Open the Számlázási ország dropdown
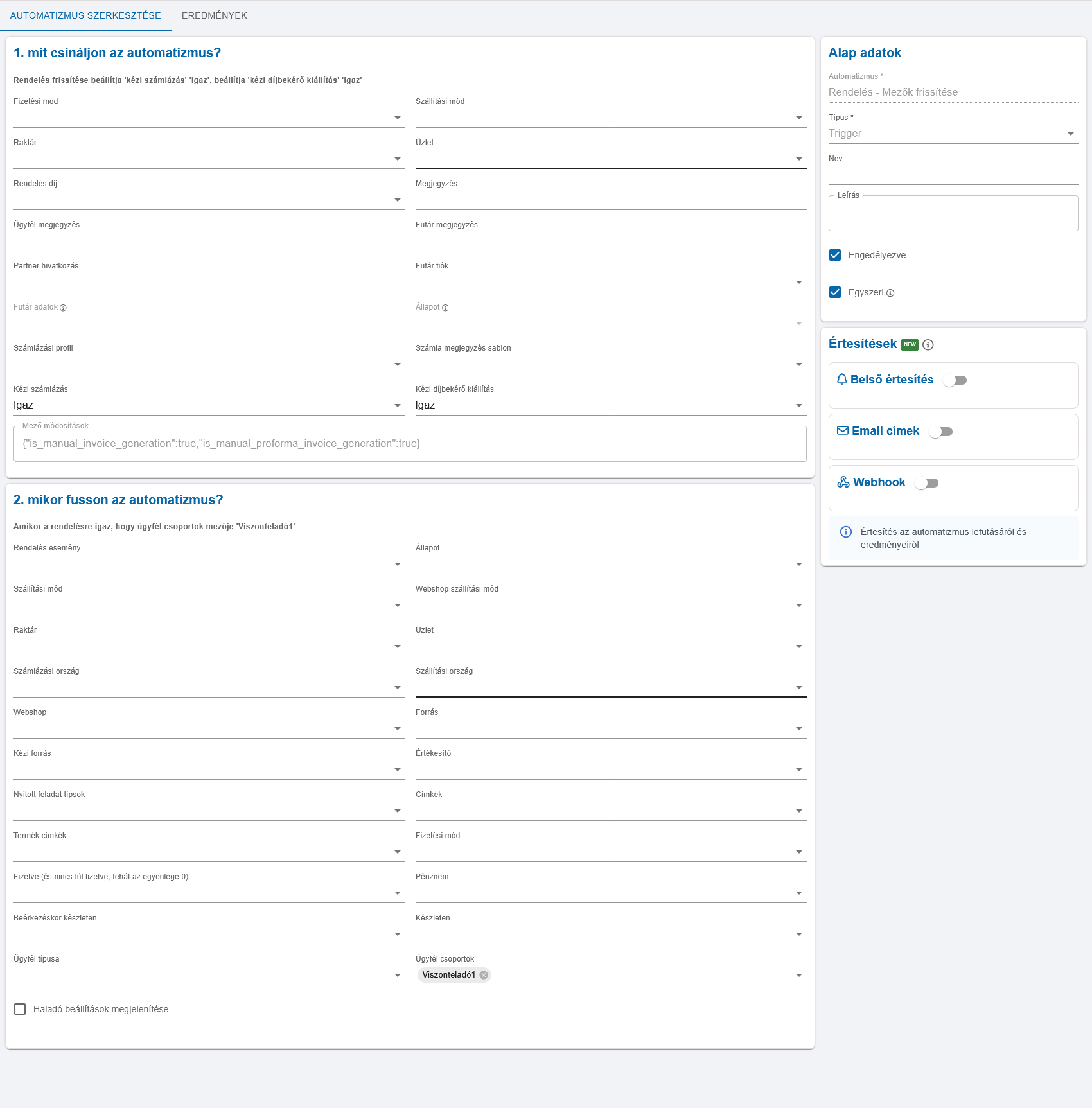 pos(209,687)
